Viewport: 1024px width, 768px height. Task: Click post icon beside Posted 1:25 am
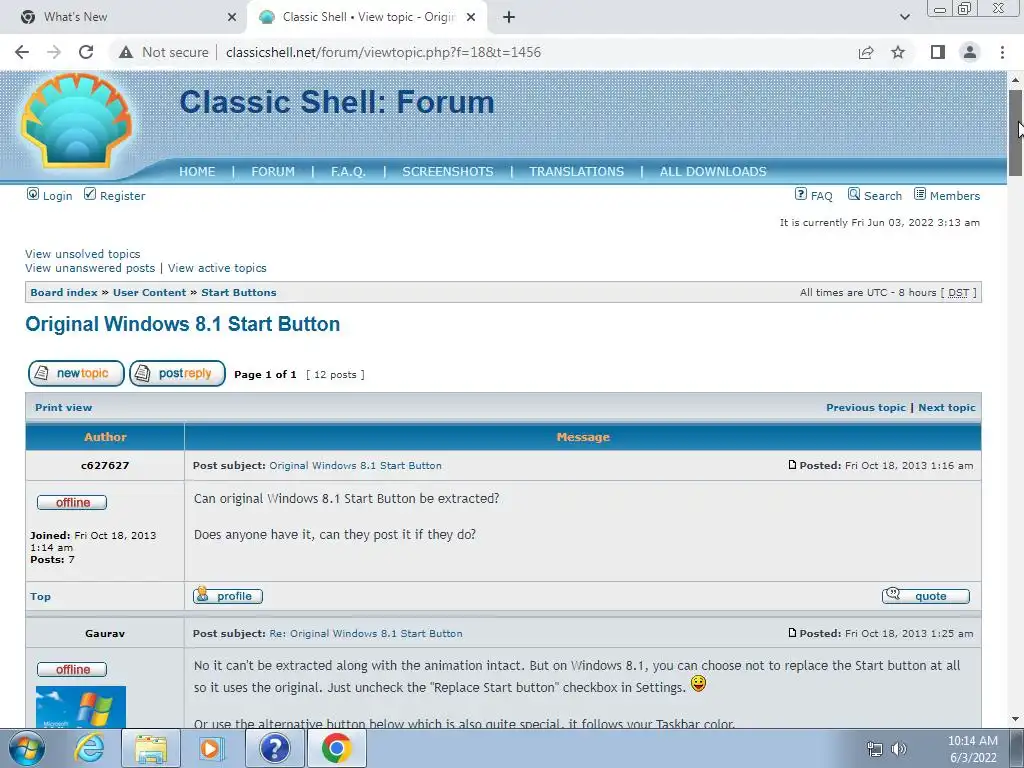(x=792, y=633)
